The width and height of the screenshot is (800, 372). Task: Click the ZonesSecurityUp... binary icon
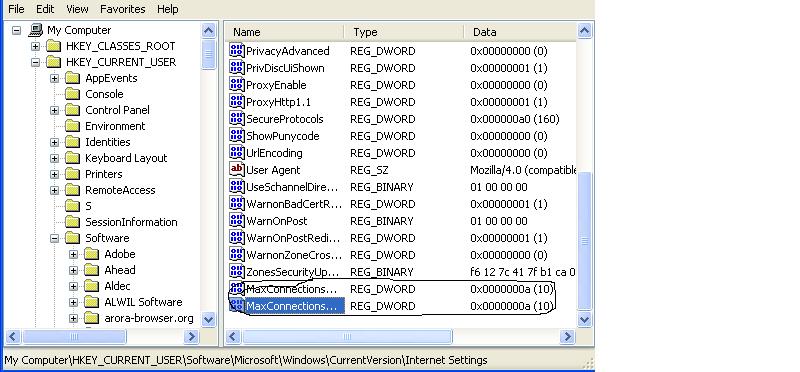pyautogui.click(x=237, y=271)
